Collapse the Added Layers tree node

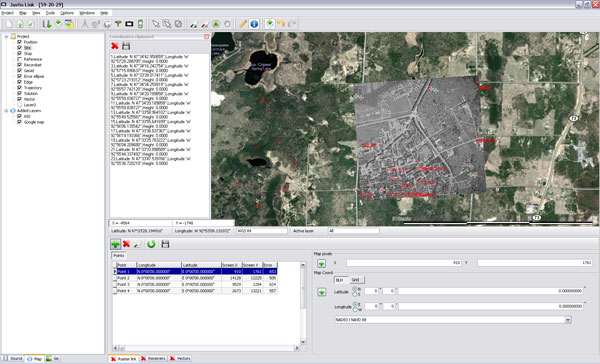point(6,111)
